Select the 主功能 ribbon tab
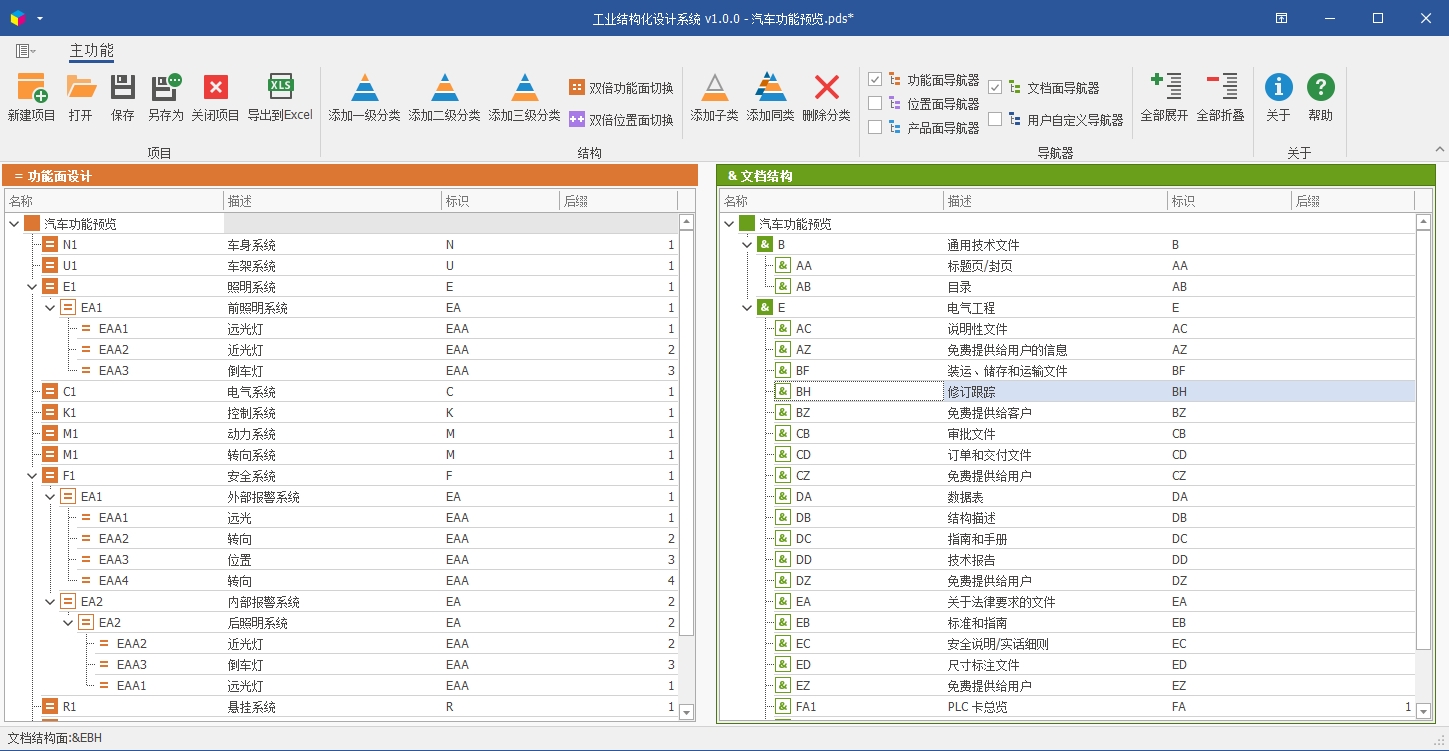The height and width of the screenshot is (751, 1449). pyautogui.click(x=91, y=51)
